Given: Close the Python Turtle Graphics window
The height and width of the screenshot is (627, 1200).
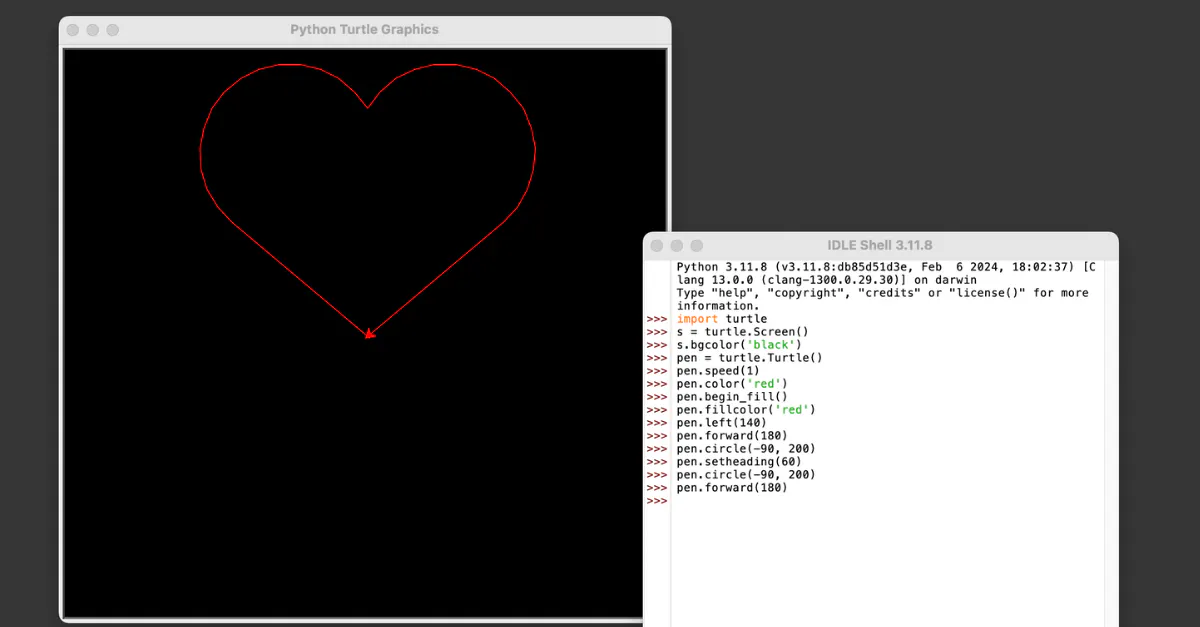Looking at the screenshot, I should (73, 30).
